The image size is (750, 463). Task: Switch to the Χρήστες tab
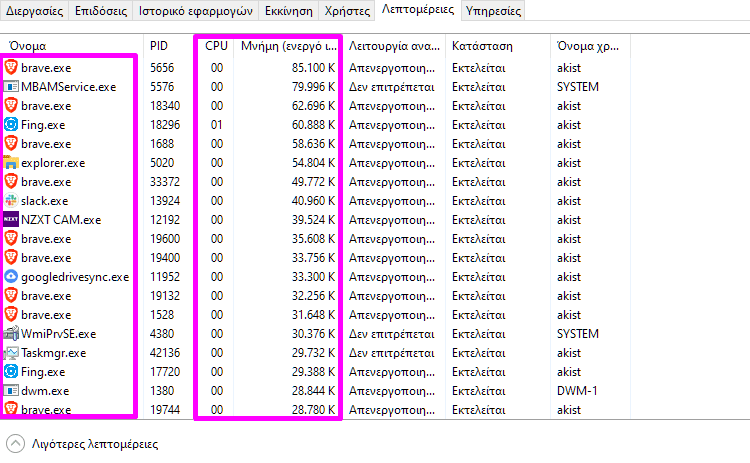coord(347,11)
